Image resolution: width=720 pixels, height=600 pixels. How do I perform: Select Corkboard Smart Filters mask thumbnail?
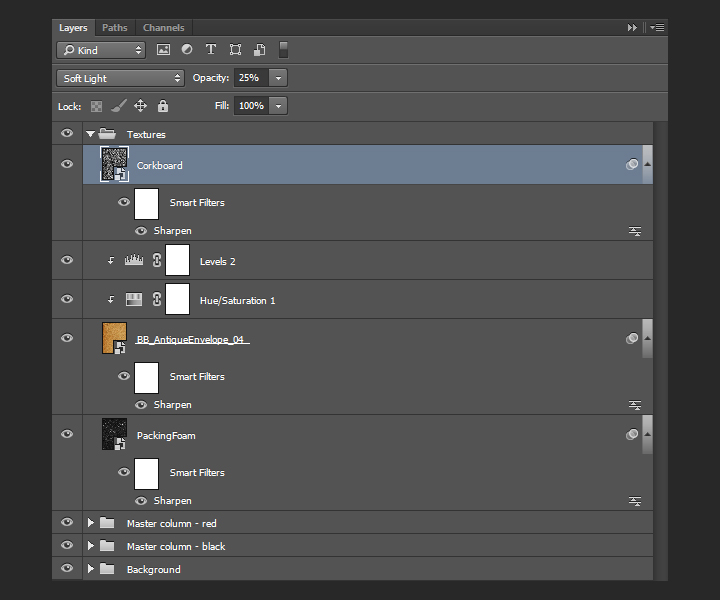[146, 204]
